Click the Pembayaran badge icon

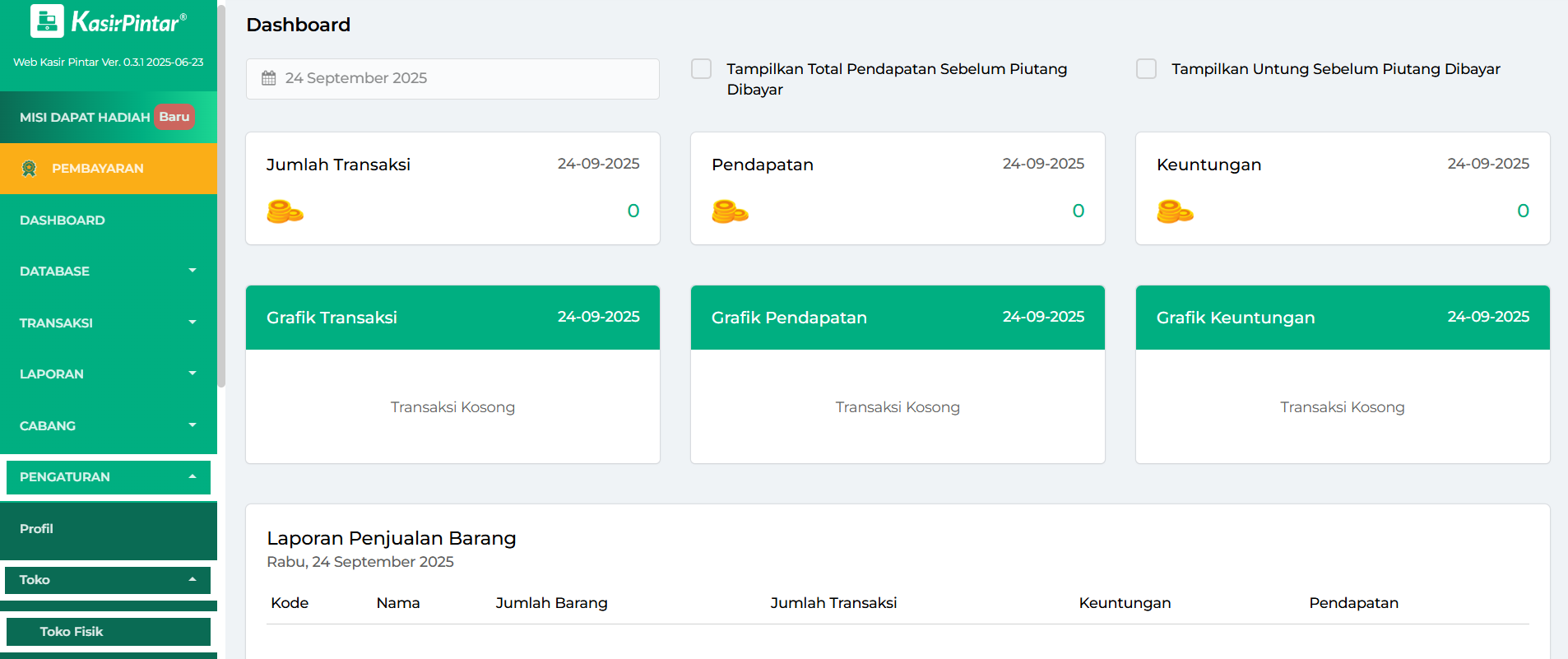point(30,169)
